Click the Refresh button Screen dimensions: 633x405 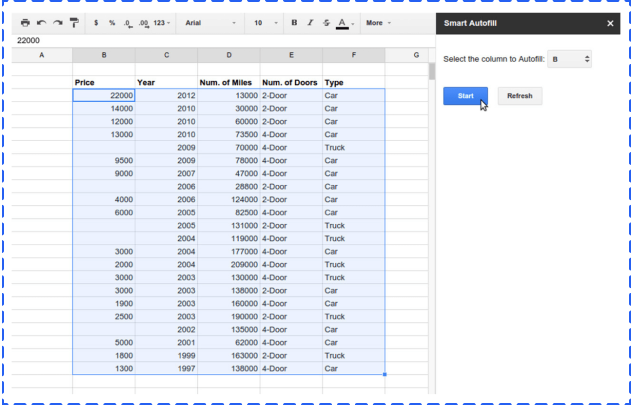(519, 96)
